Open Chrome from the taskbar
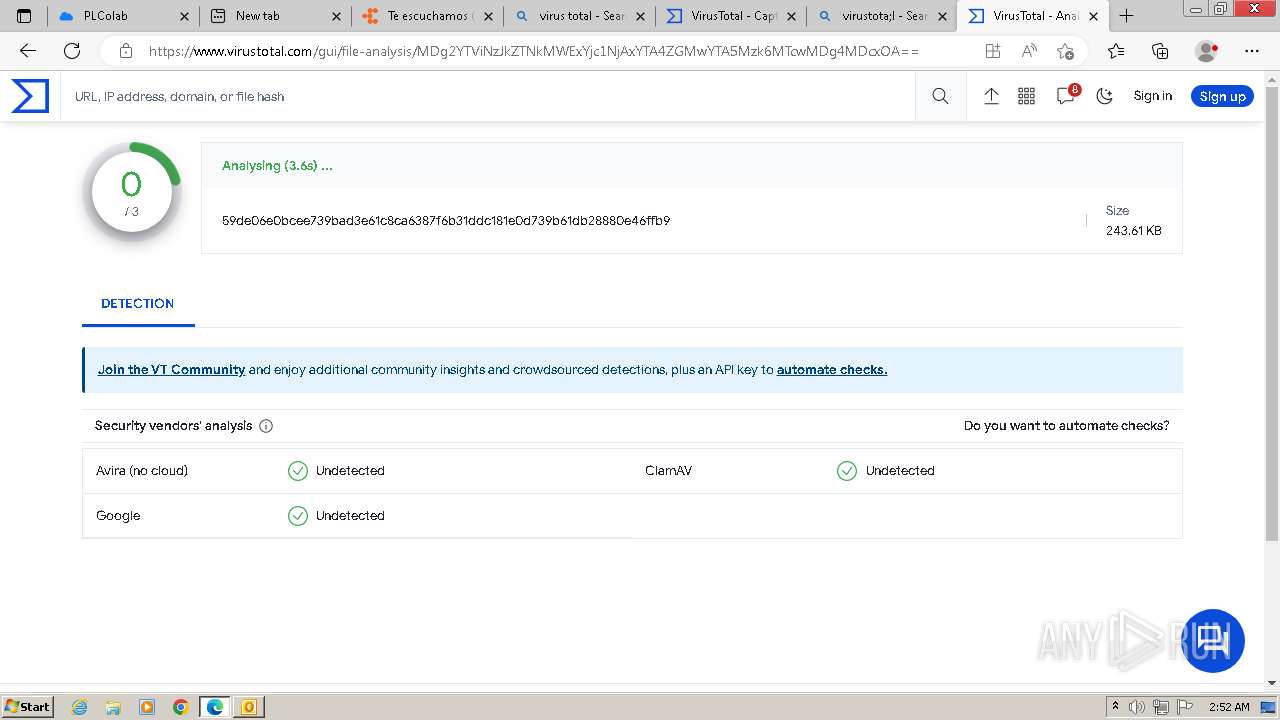 click(x=180, y=707)
